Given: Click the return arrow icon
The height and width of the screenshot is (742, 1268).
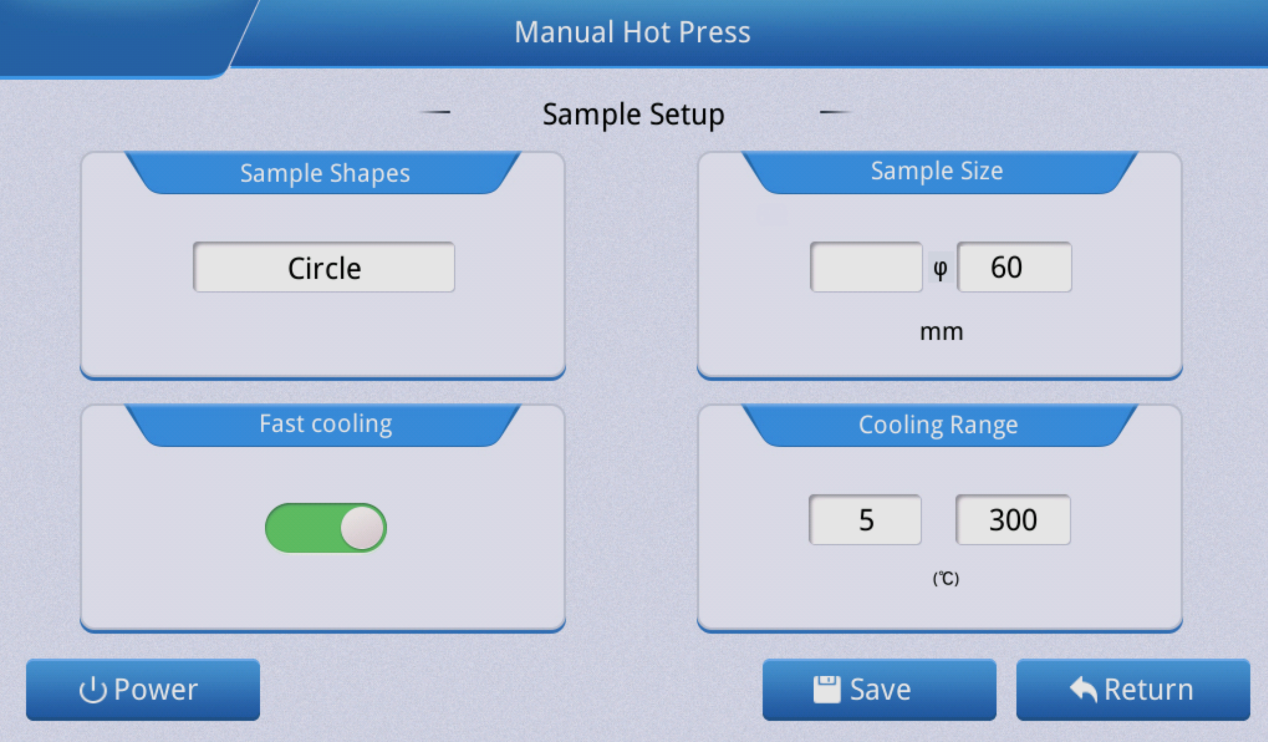Looking at the screenshot, I should click(1083, 690).
